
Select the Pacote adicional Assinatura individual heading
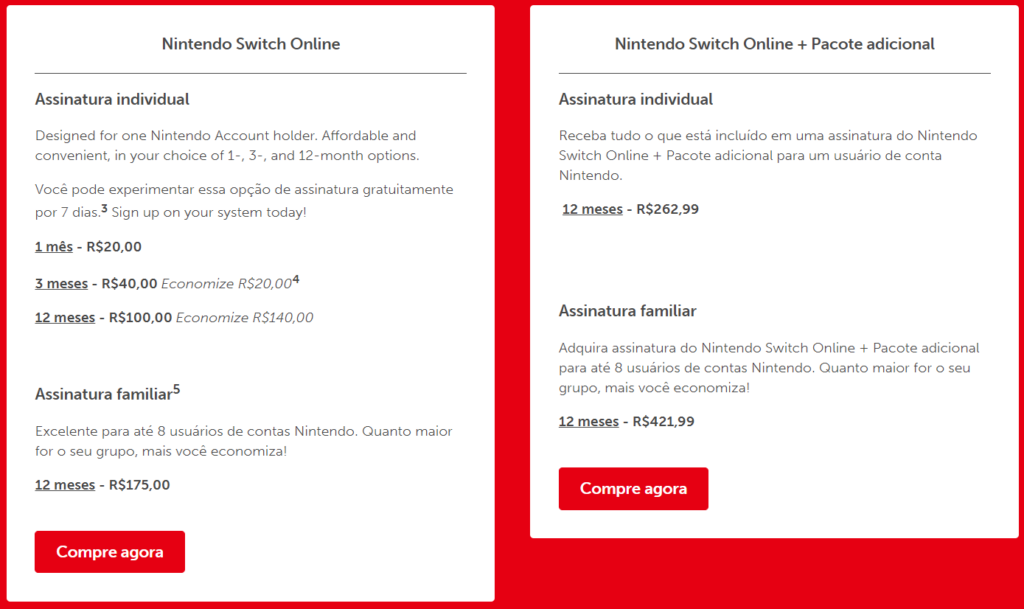pos(636,100)
